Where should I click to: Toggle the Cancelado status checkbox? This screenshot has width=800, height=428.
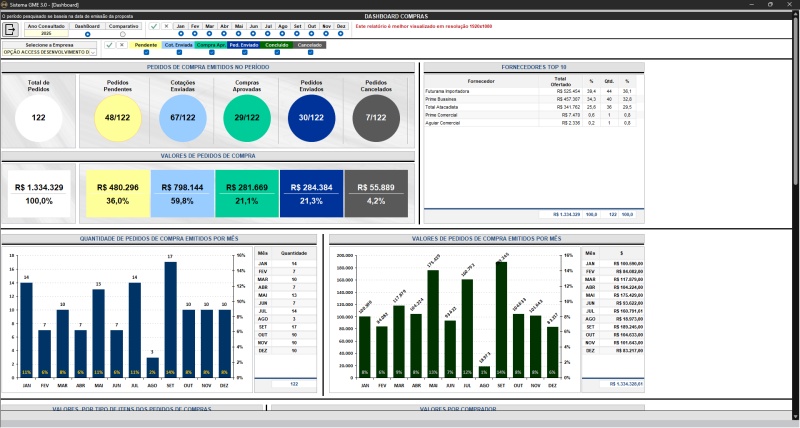310,52
